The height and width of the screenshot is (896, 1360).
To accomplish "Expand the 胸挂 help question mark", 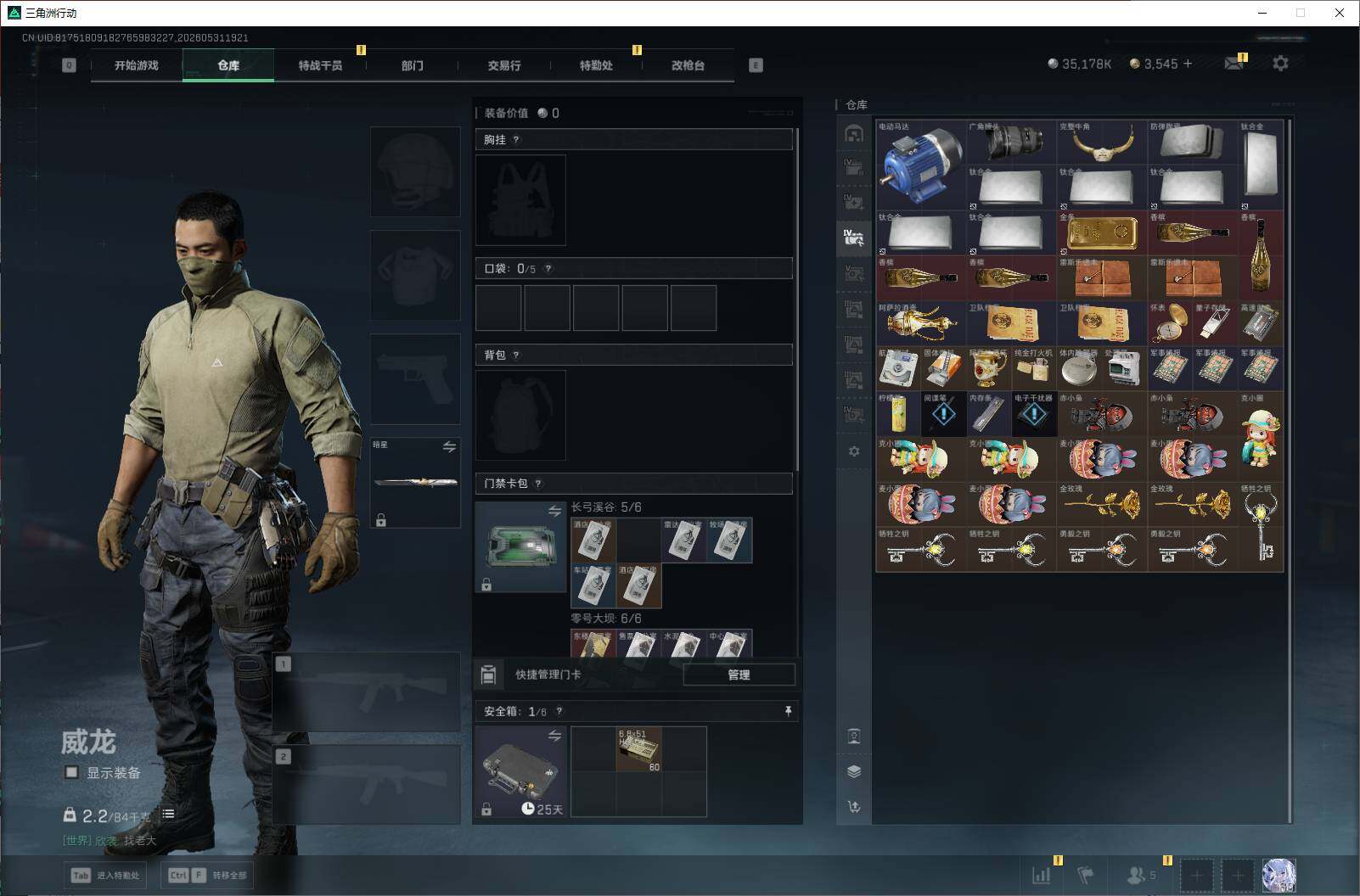I will tap(516, 140).
